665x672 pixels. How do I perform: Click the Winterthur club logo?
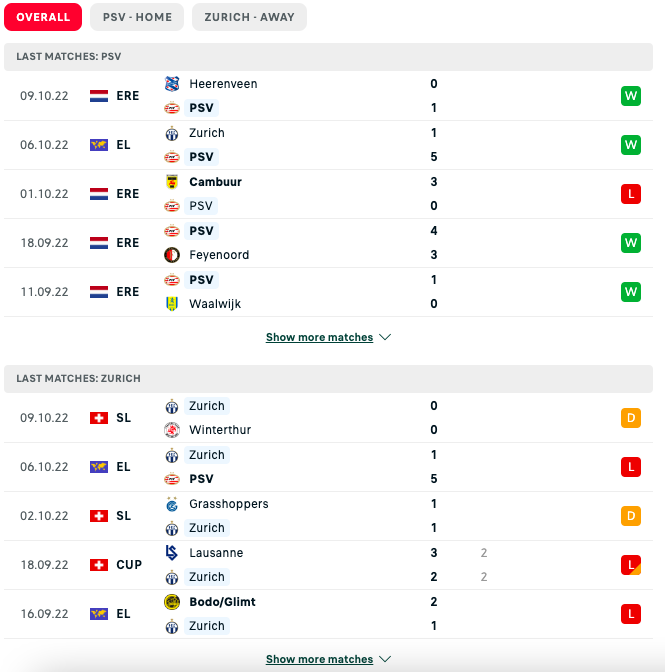point(171,430)
